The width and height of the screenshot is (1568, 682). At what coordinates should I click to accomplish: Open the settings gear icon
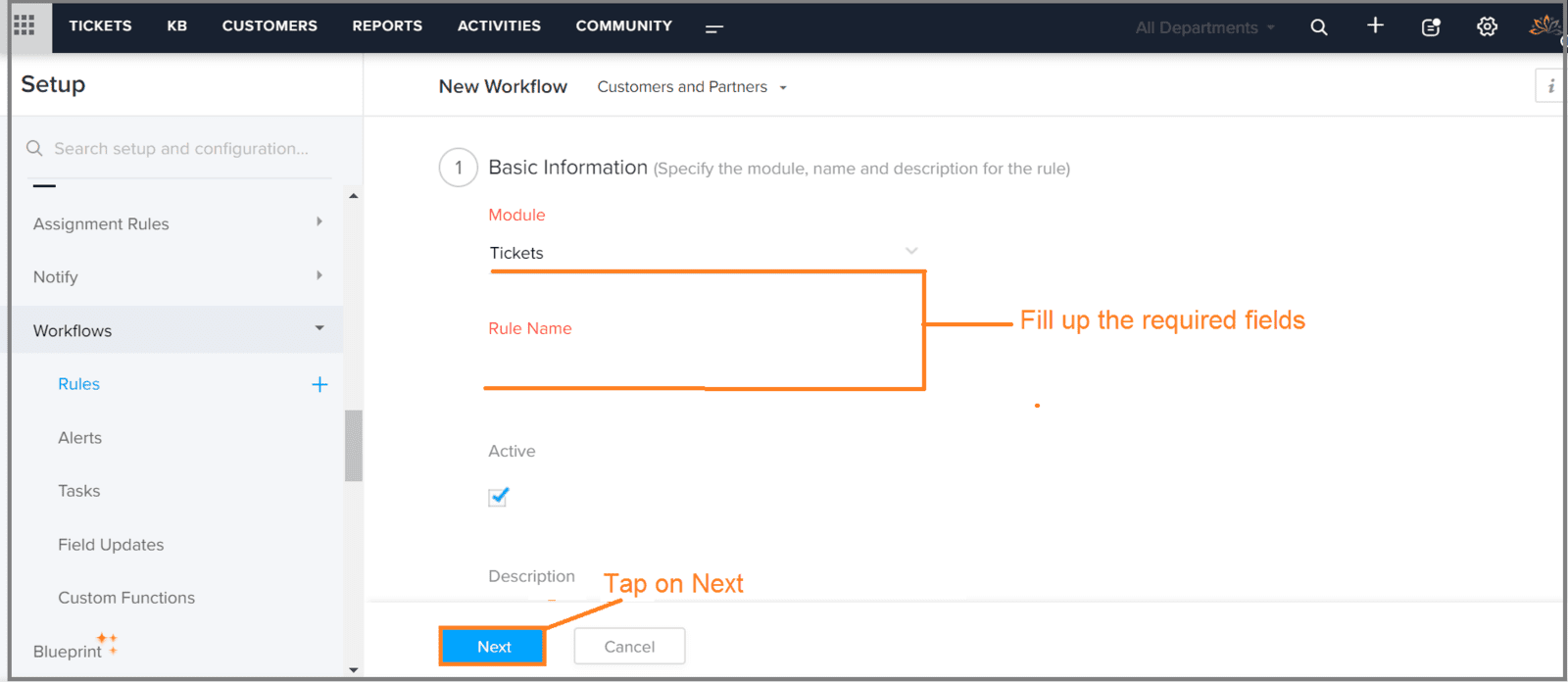click(1487, 27)
